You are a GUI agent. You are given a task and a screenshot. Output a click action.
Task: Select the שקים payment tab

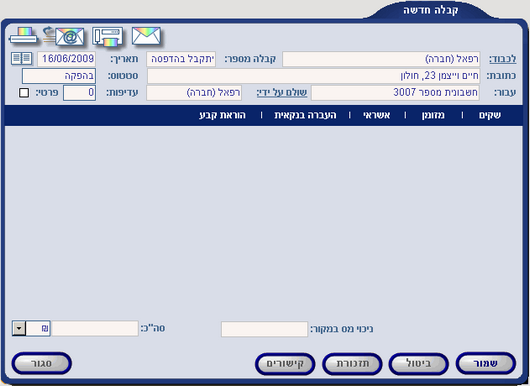pyautogui.click(x=490, y=115)
